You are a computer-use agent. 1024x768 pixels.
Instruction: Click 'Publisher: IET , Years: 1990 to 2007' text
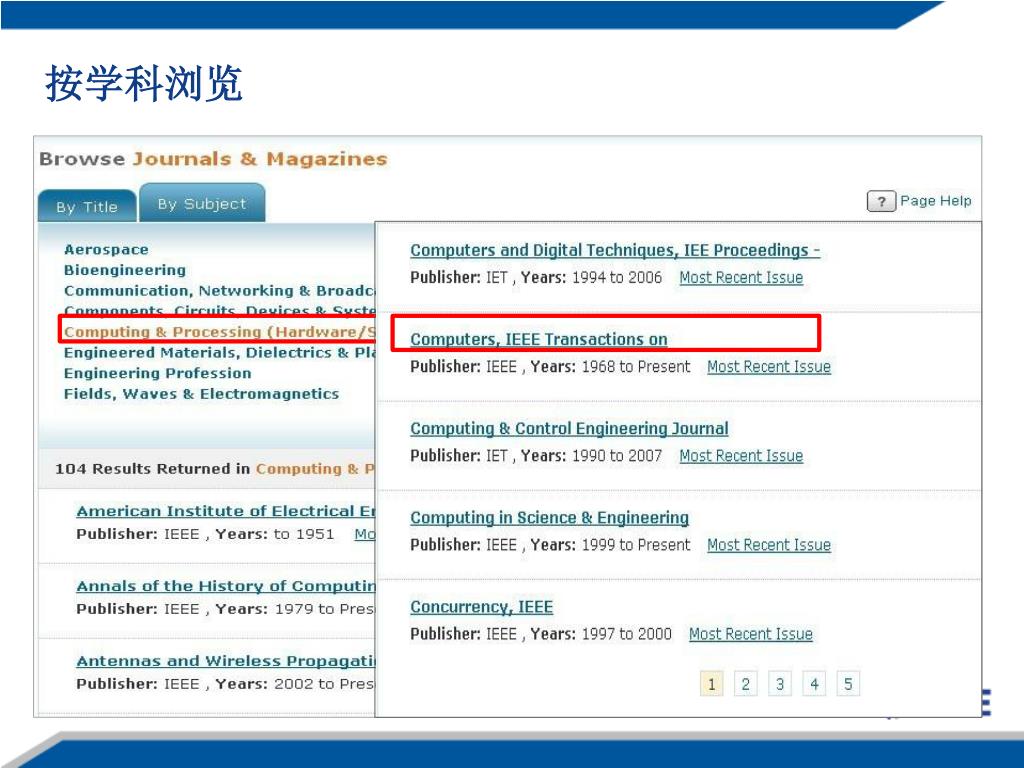(x=536, y=456)
